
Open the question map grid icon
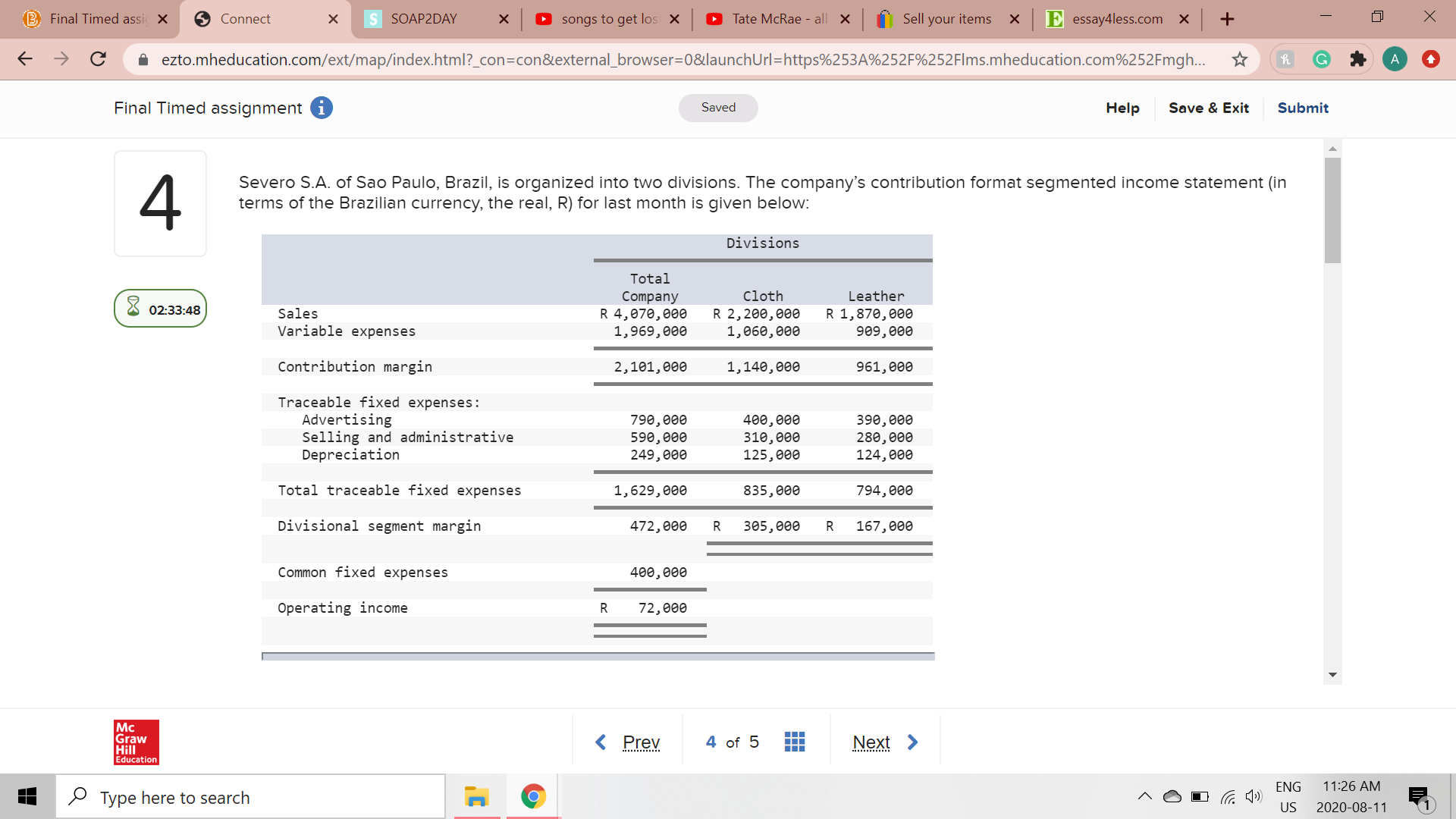(794, 742)
